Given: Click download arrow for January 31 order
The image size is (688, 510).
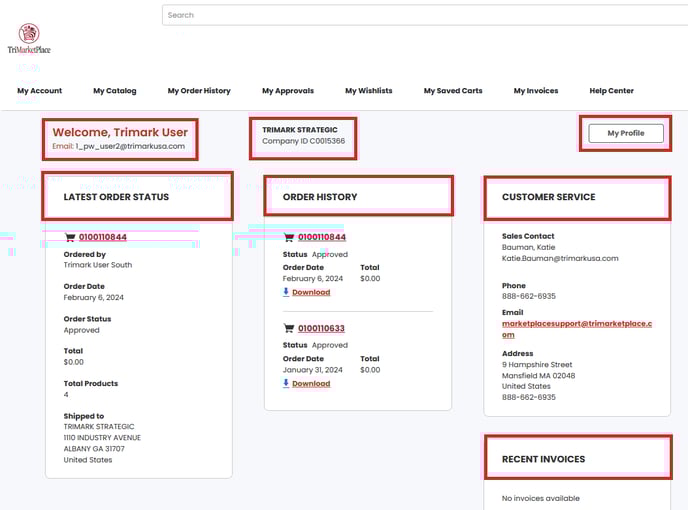Looking at the screenshot, I should (x=286, y=383).
